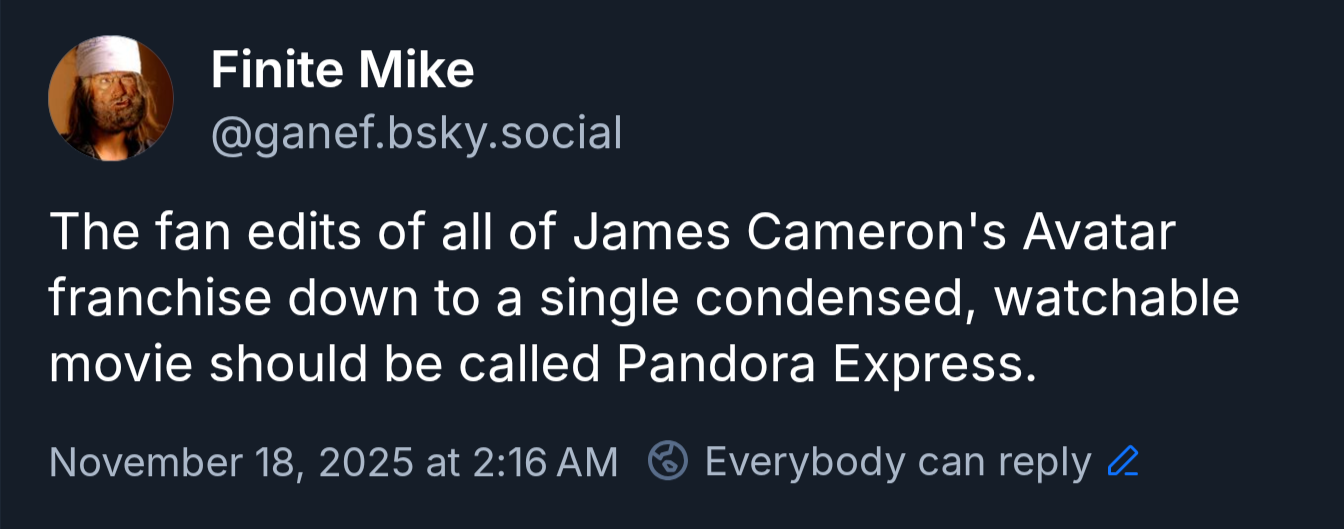Click Finite Mike's profile avatar
Image resolution: width=1344 pixels, height=529 pixels.
[110, 97]
